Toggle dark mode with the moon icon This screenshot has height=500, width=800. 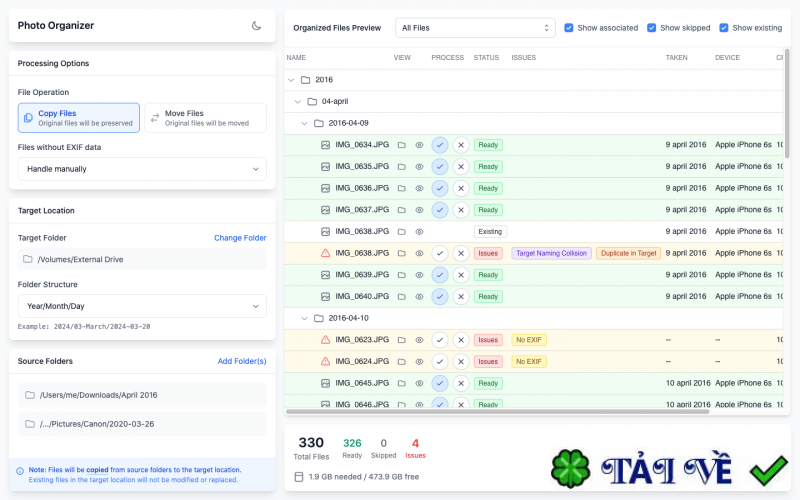(257, 26)
